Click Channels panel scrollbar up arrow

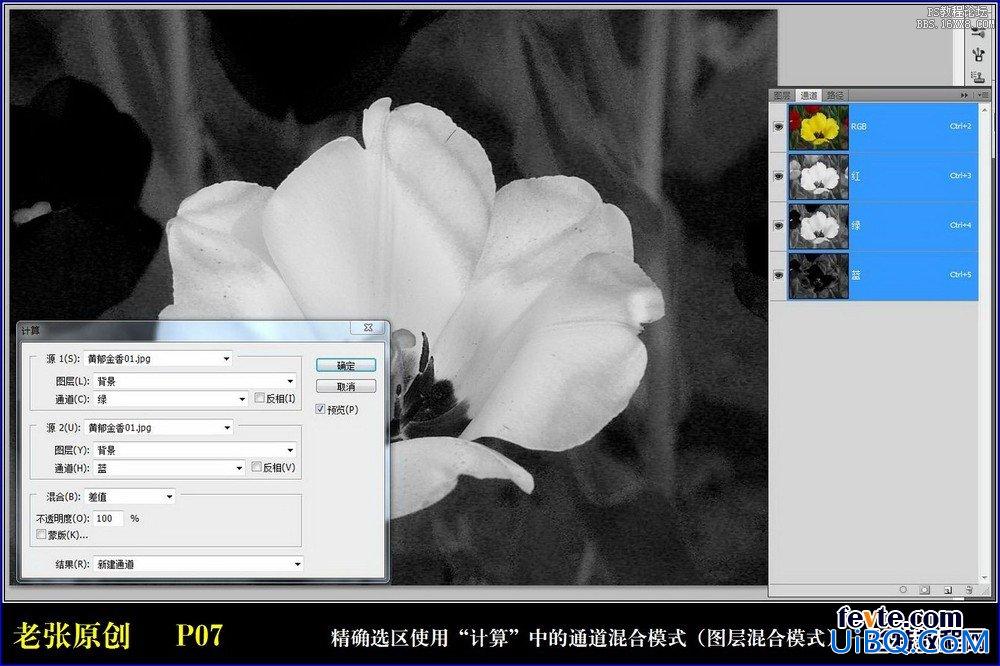click(985, 110)
